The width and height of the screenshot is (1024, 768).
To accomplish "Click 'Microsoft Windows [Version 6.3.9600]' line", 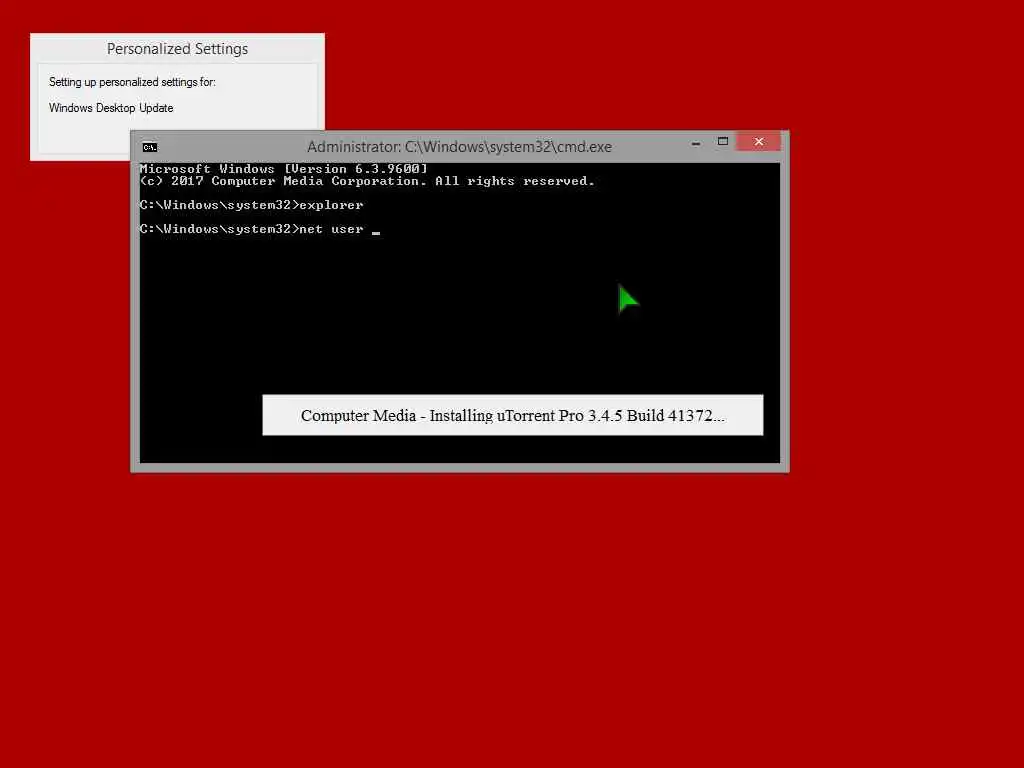I will point(283,168).
